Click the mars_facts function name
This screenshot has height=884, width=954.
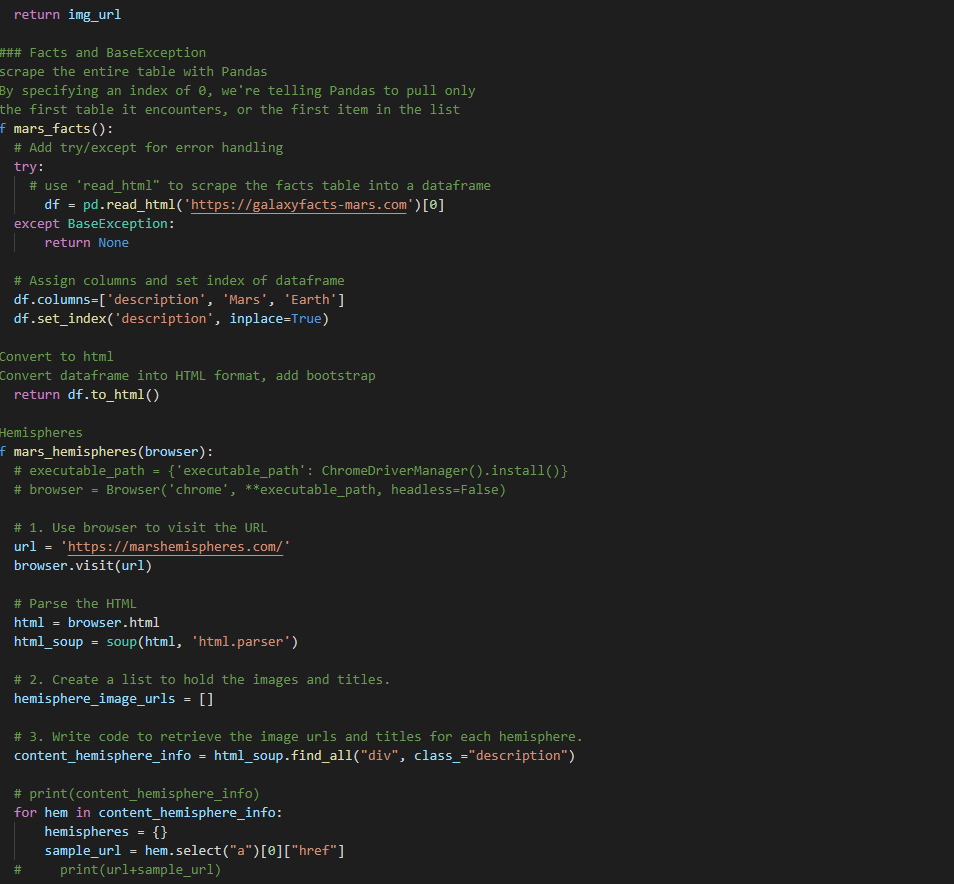click(x=48, y=128)
